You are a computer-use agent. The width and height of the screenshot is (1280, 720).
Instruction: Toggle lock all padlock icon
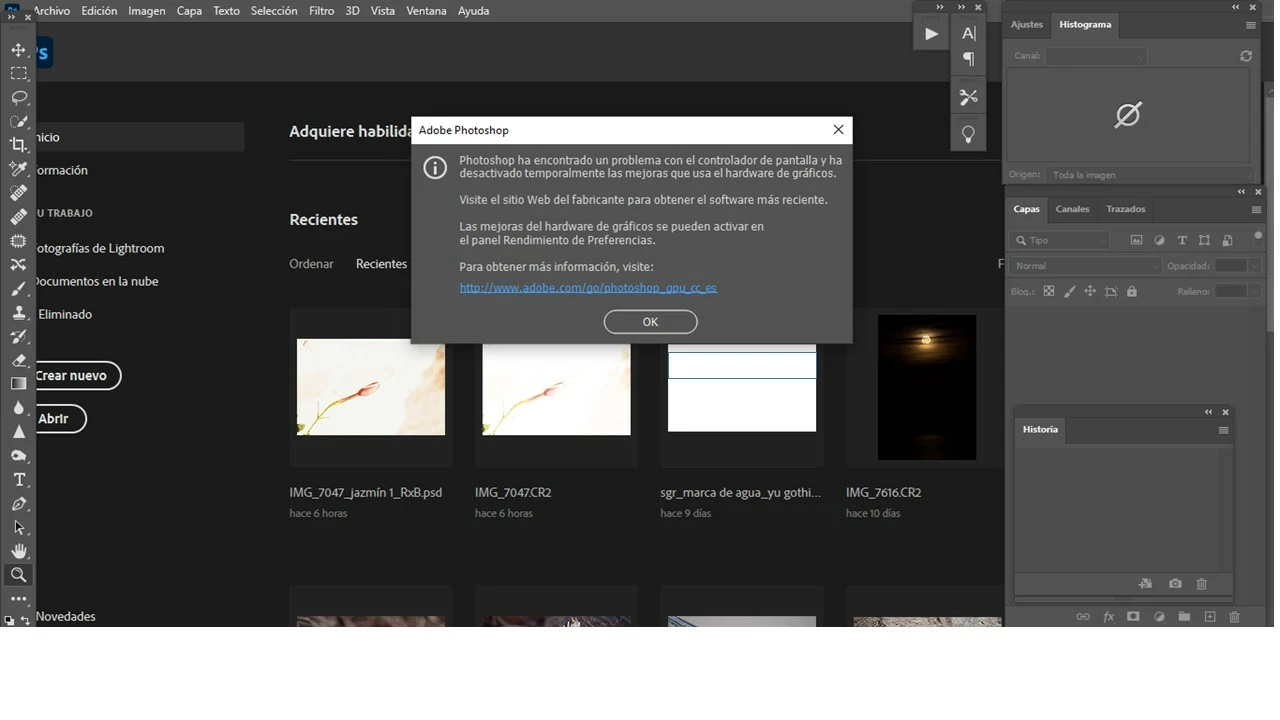pos(1132,292)
